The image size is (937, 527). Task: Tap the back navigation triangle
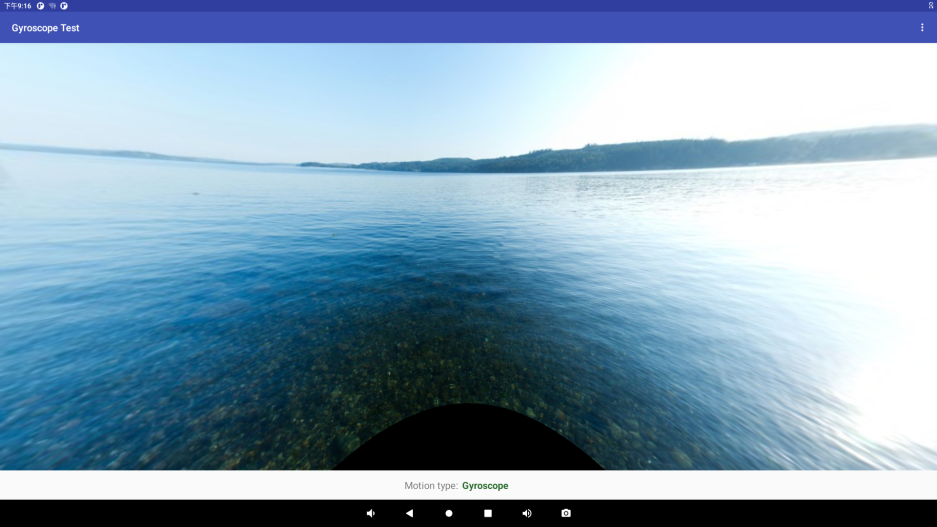pyautogui.click(x=409, y=513)
